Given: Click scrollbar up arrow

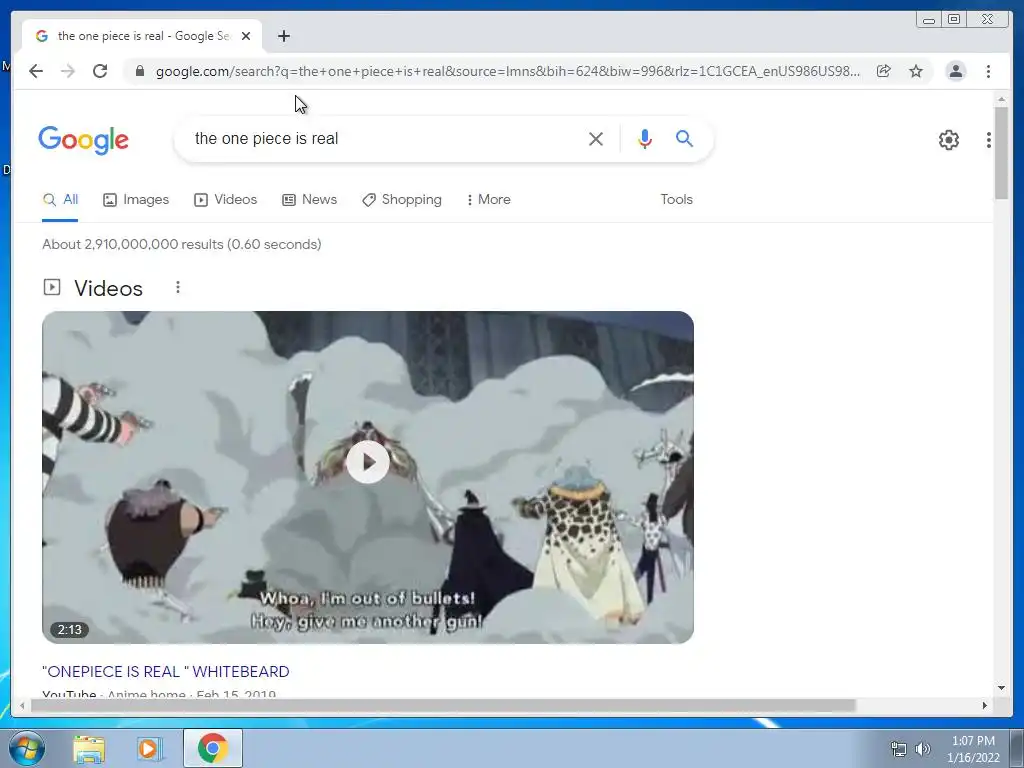Looking at the screenshot, I should tap(1001, 99).
